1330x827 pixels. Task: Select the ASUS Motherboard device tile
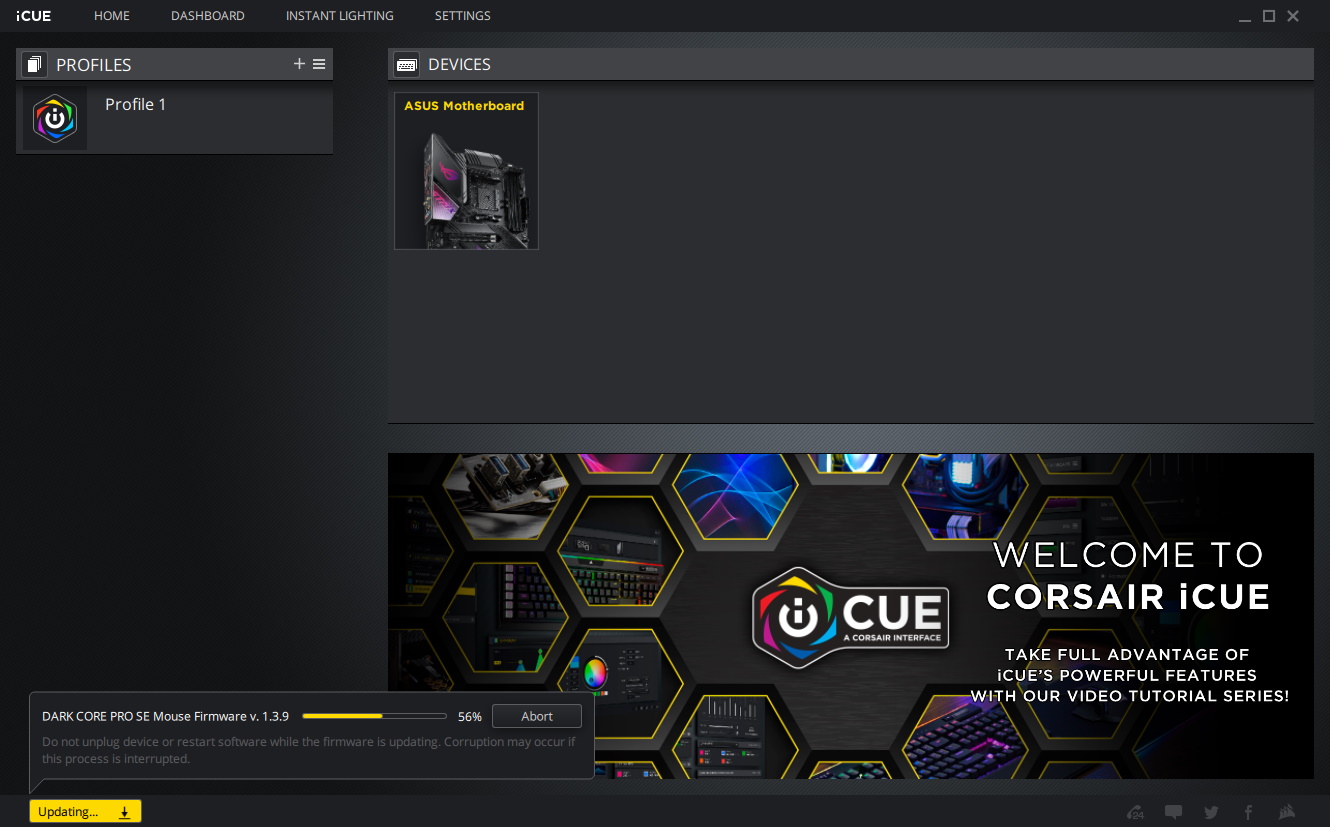click(x=466, y=171)
